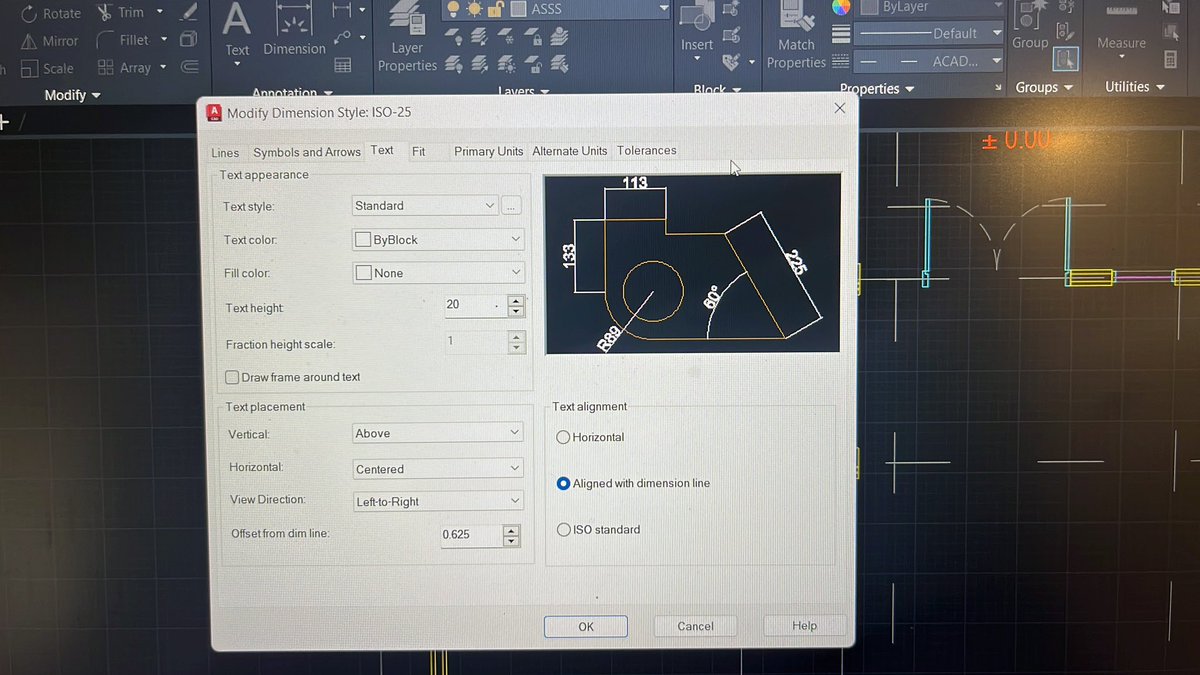
Task: Click the Cancel button
Action: click(695, 627)
